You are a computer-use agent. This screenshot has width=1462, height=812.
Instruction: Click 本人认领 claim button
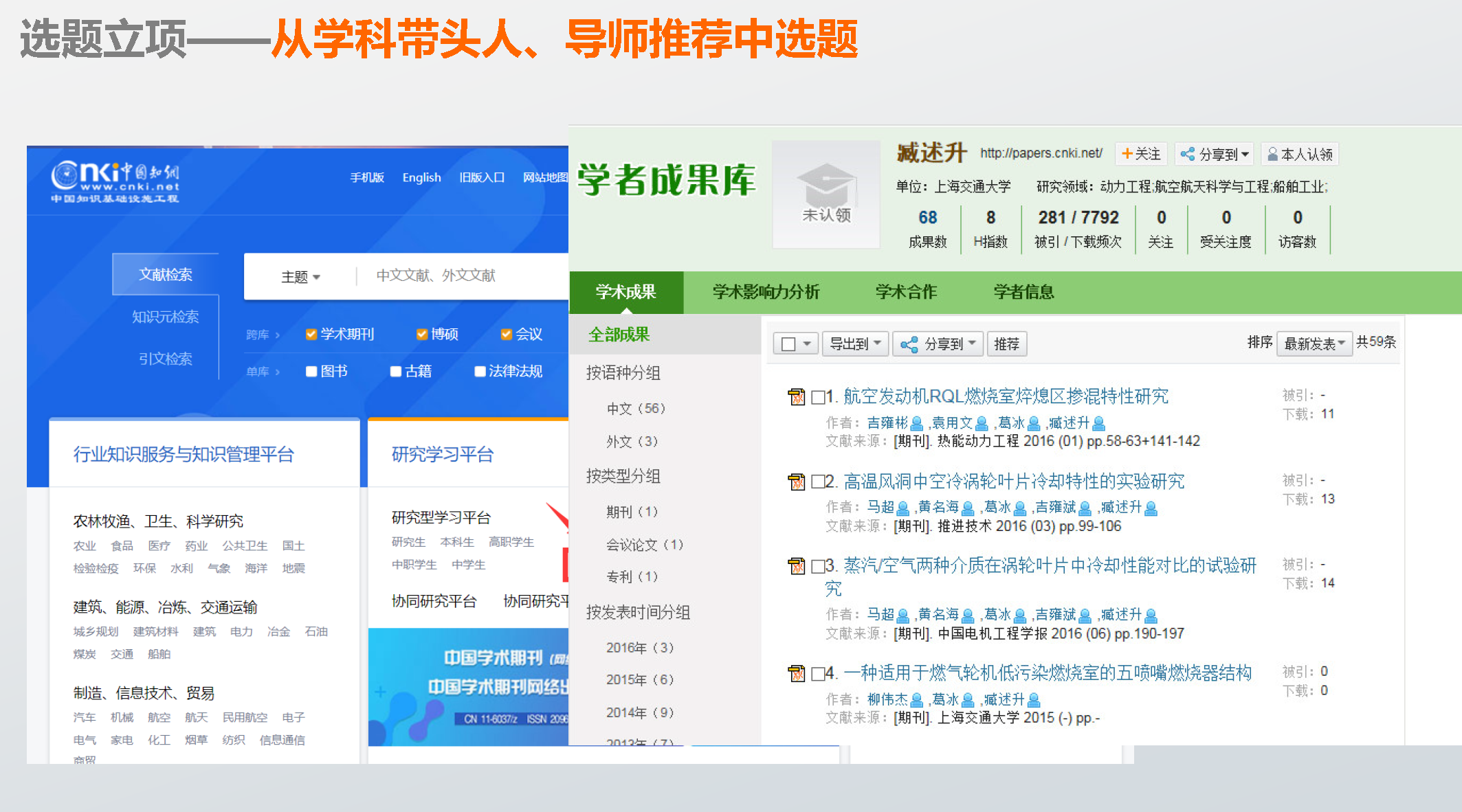[x=1300, y=154]
